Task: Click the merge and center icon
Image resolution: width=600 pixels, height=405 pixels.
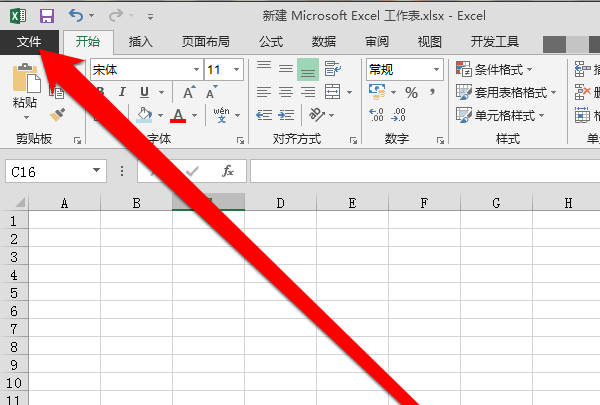Action: point(332,92)
